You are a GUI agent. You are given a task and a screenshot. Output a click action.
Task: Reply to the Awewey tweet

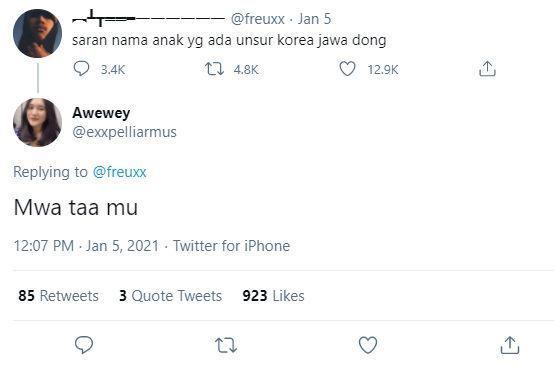pyautogui.click(x=84, y=345)
